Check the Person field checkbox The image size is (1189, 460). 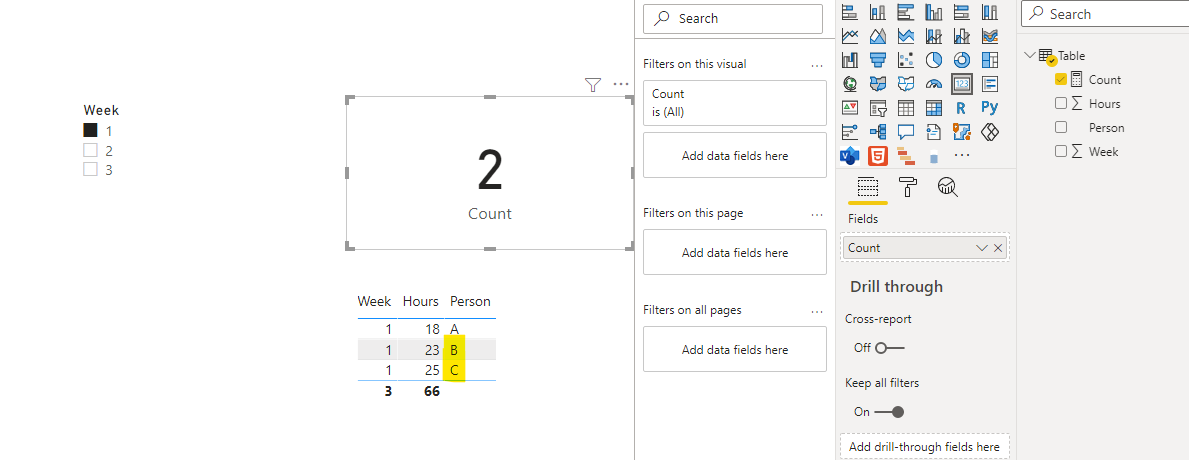[1061, 127]
